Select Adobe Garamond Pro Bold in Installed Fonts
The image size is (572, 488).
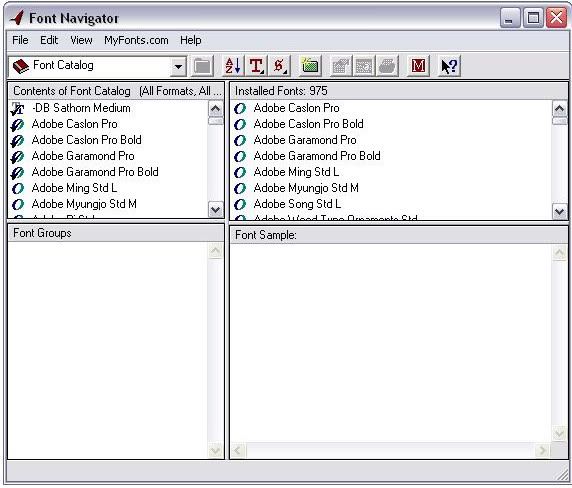point(317,156)
